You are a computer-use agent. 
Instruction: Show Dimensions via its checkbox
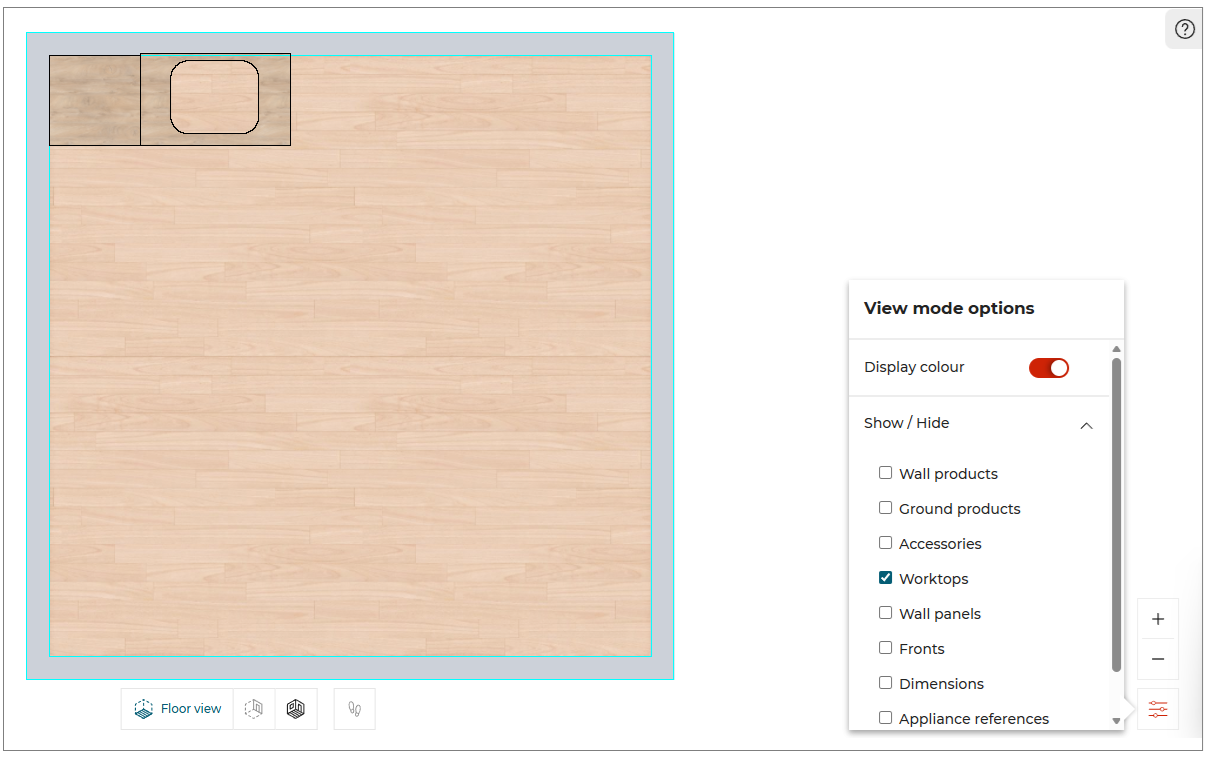885,683
